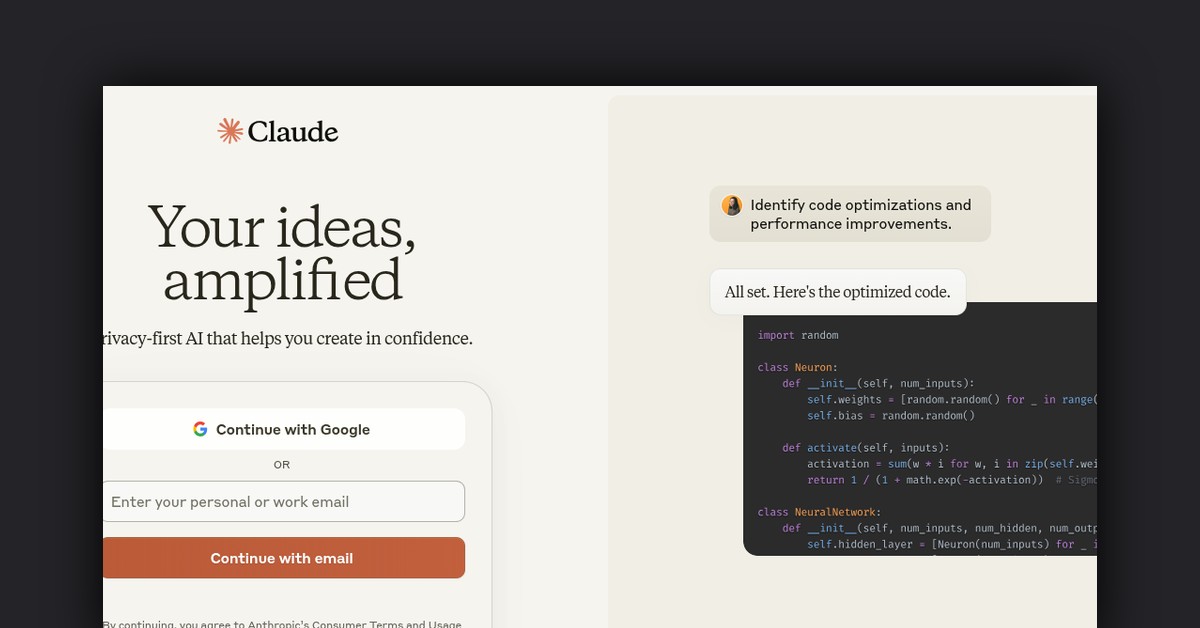Viewport: 1200px width, 628px height.
Task: Click the privacy-first AI tagline text
Action: (288, 338)
